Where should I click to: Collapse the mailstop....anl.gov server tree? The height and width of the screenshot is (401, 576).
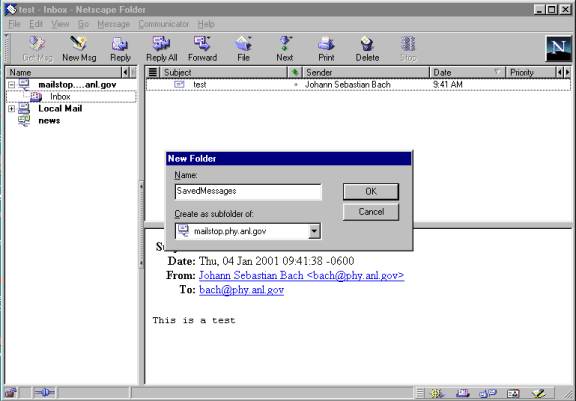(11, 85)
